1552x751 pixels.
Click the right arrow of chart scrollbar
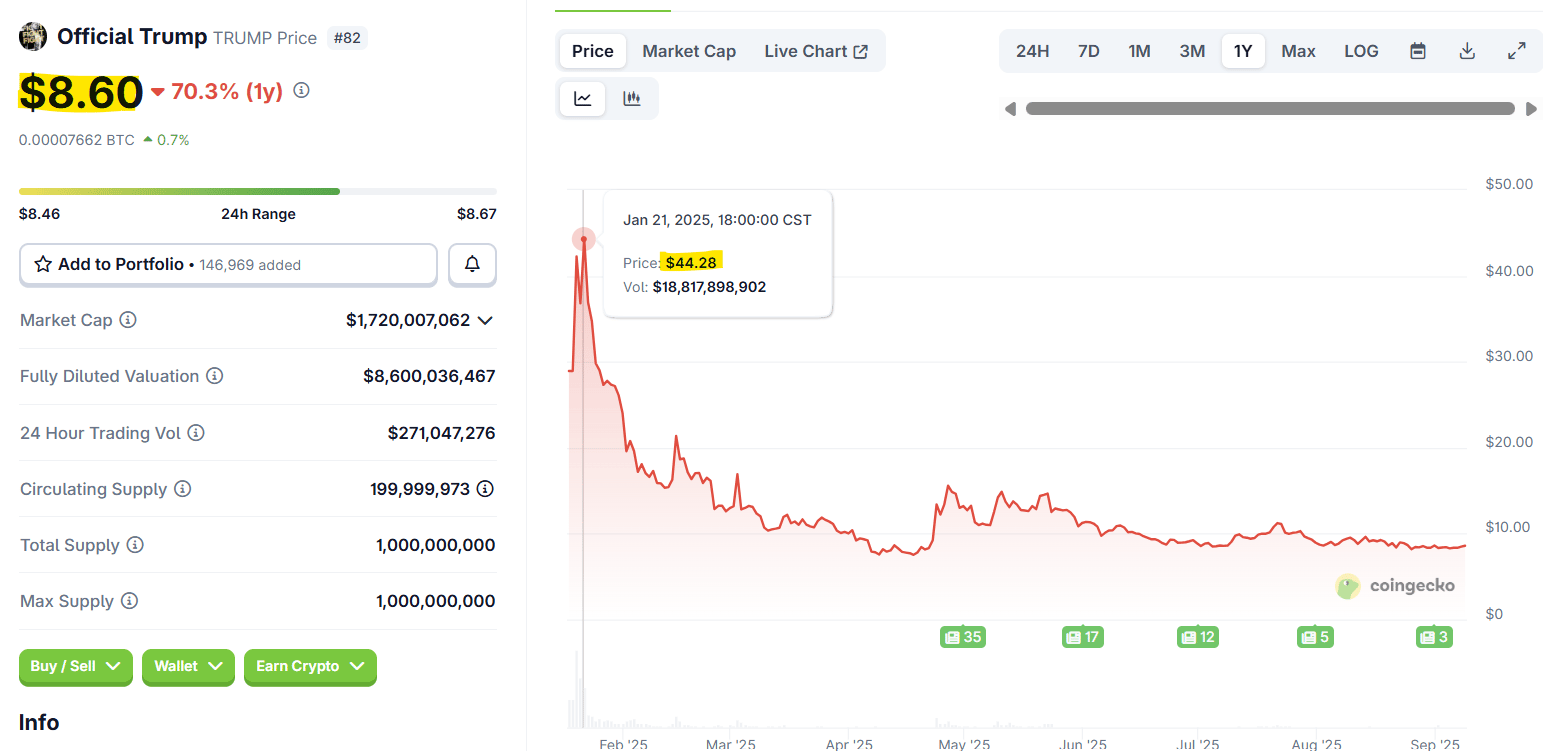[1531, 109]
